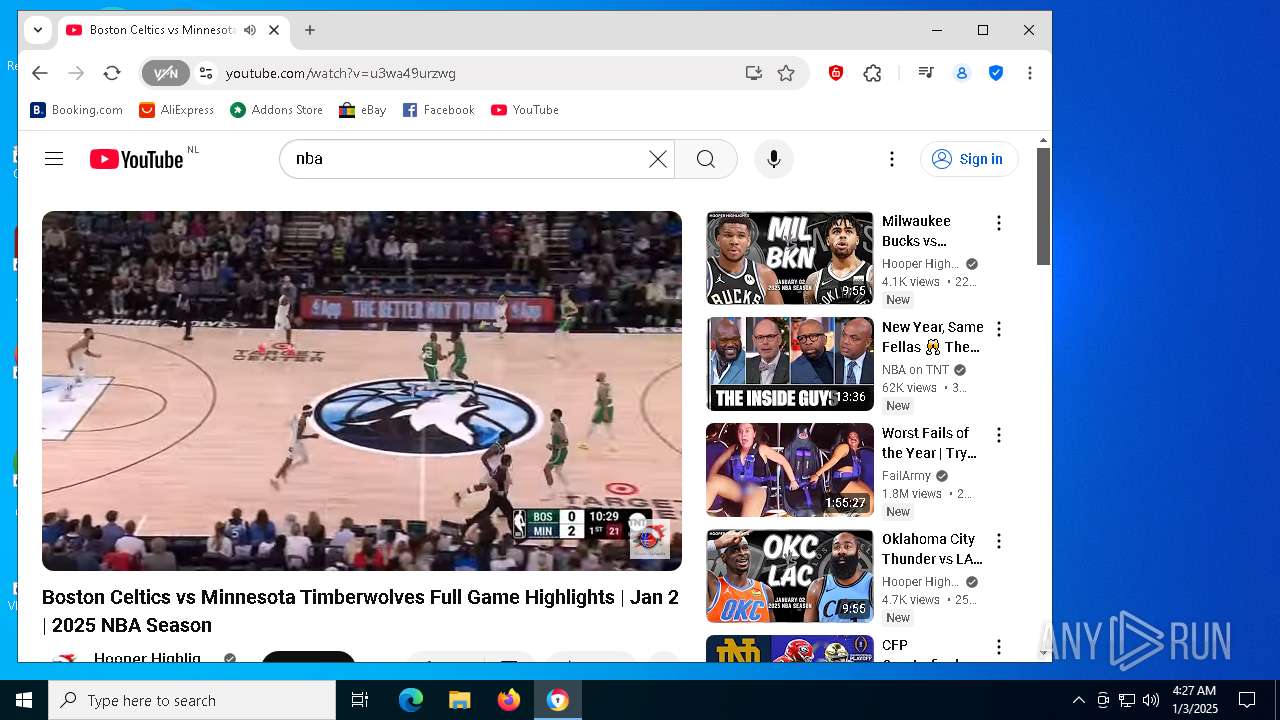
Task: Open FailArmy channel name
Action: [906, 476]
